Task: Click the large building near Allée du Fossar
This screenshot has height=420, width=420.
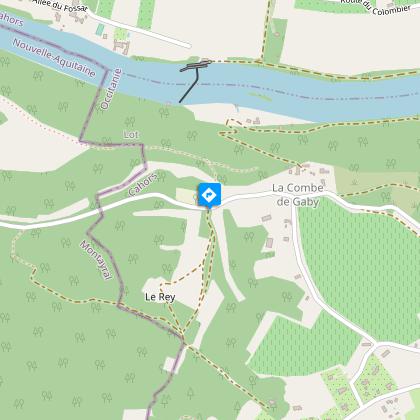Action: (121, 47)
